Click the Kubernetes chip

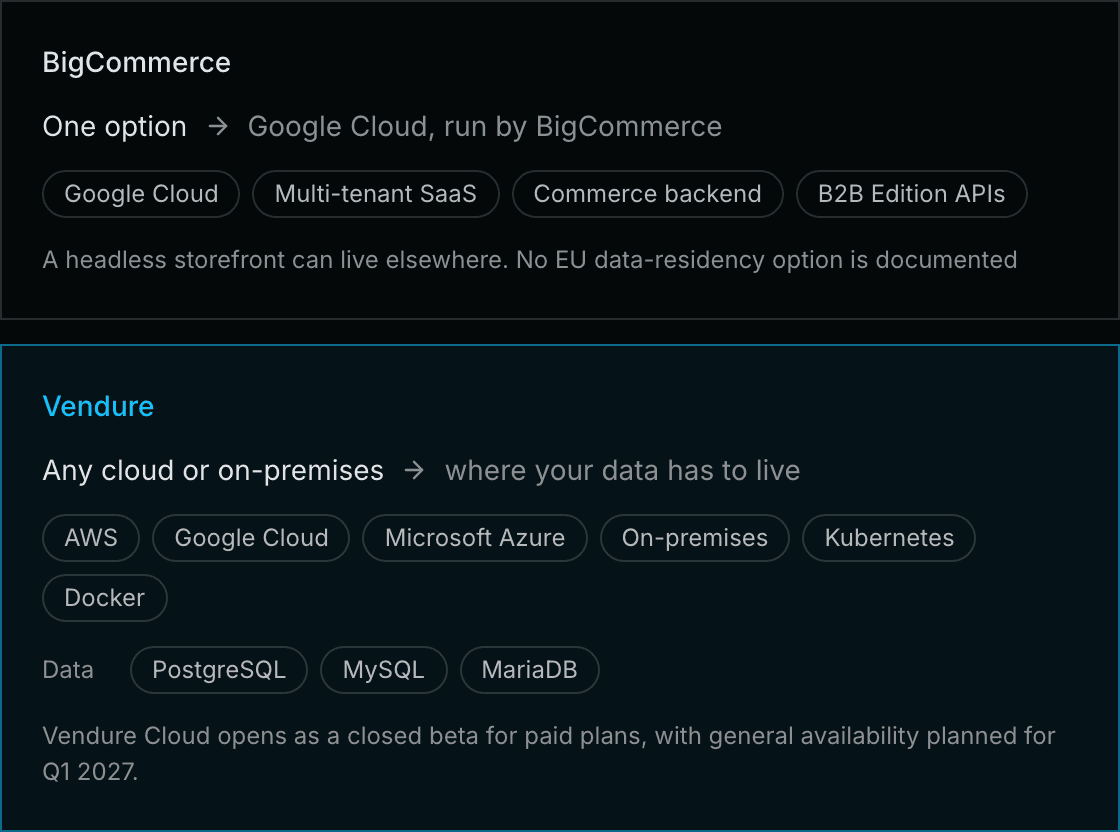pos(889,538)
